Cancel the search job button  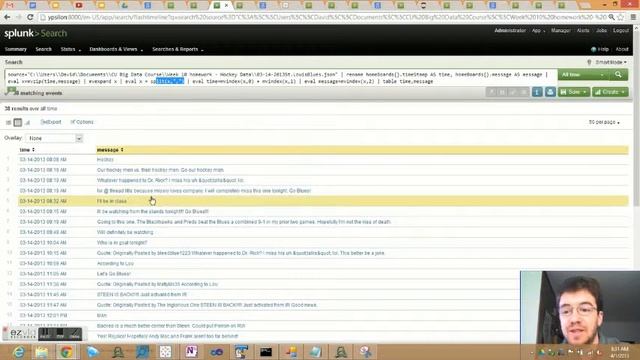524,92
